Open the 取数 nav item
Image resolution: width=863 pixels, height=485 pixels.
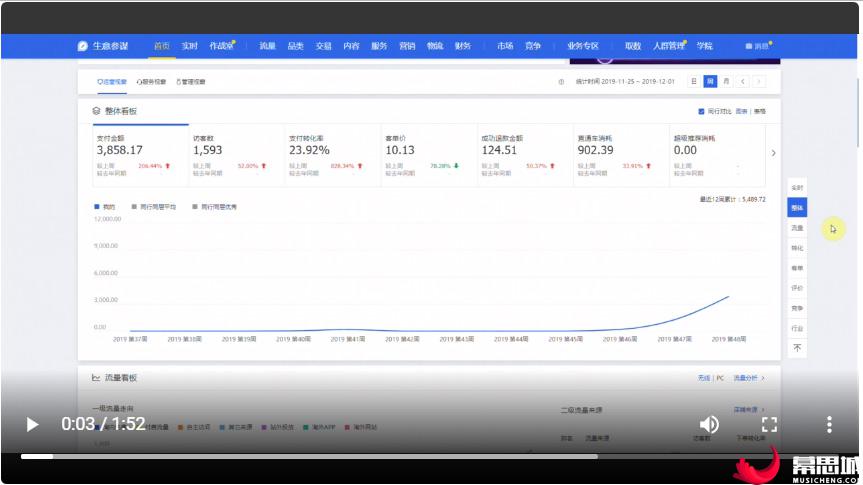click(633, 46)
